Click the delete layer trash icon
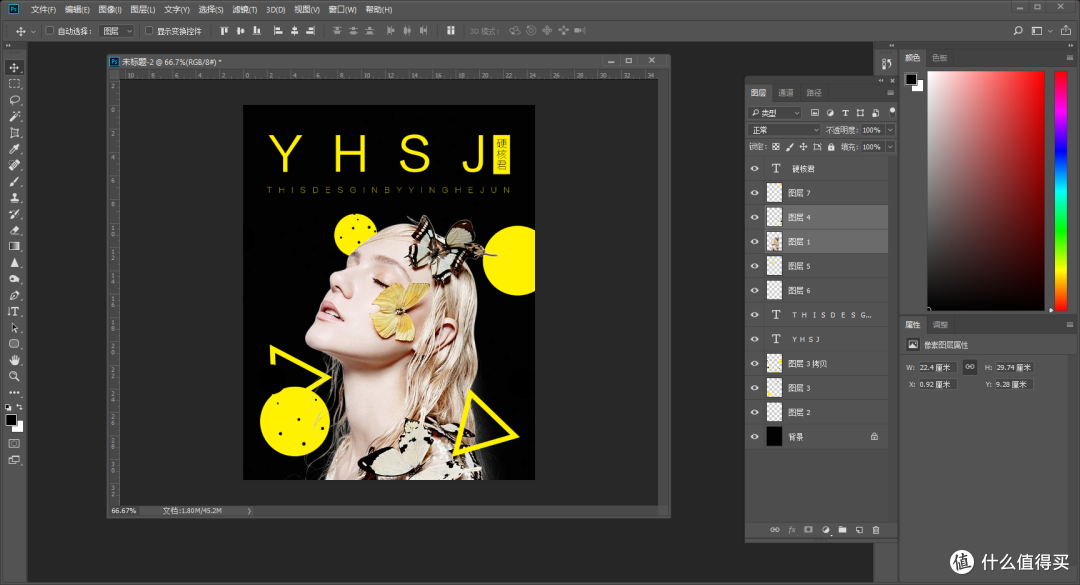 (876, 529)
